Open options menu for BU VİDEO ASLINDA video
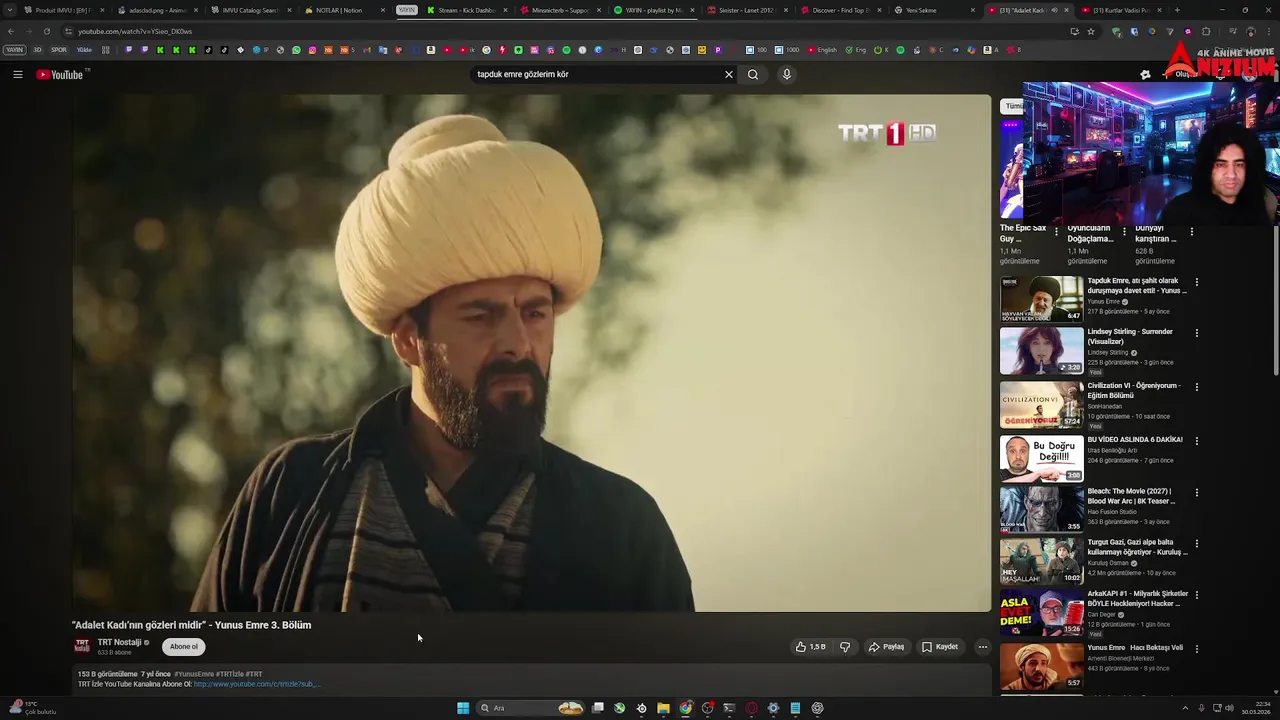Viewport: 1280px width, 720px height. (x=1196, y=441)
